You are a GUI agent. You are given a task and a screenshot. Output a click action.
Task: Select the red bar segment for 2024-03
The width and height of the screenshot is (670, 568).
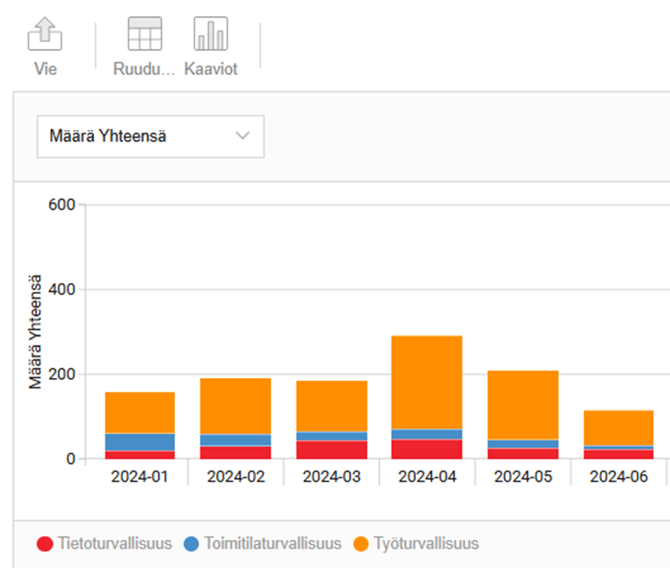331,449
